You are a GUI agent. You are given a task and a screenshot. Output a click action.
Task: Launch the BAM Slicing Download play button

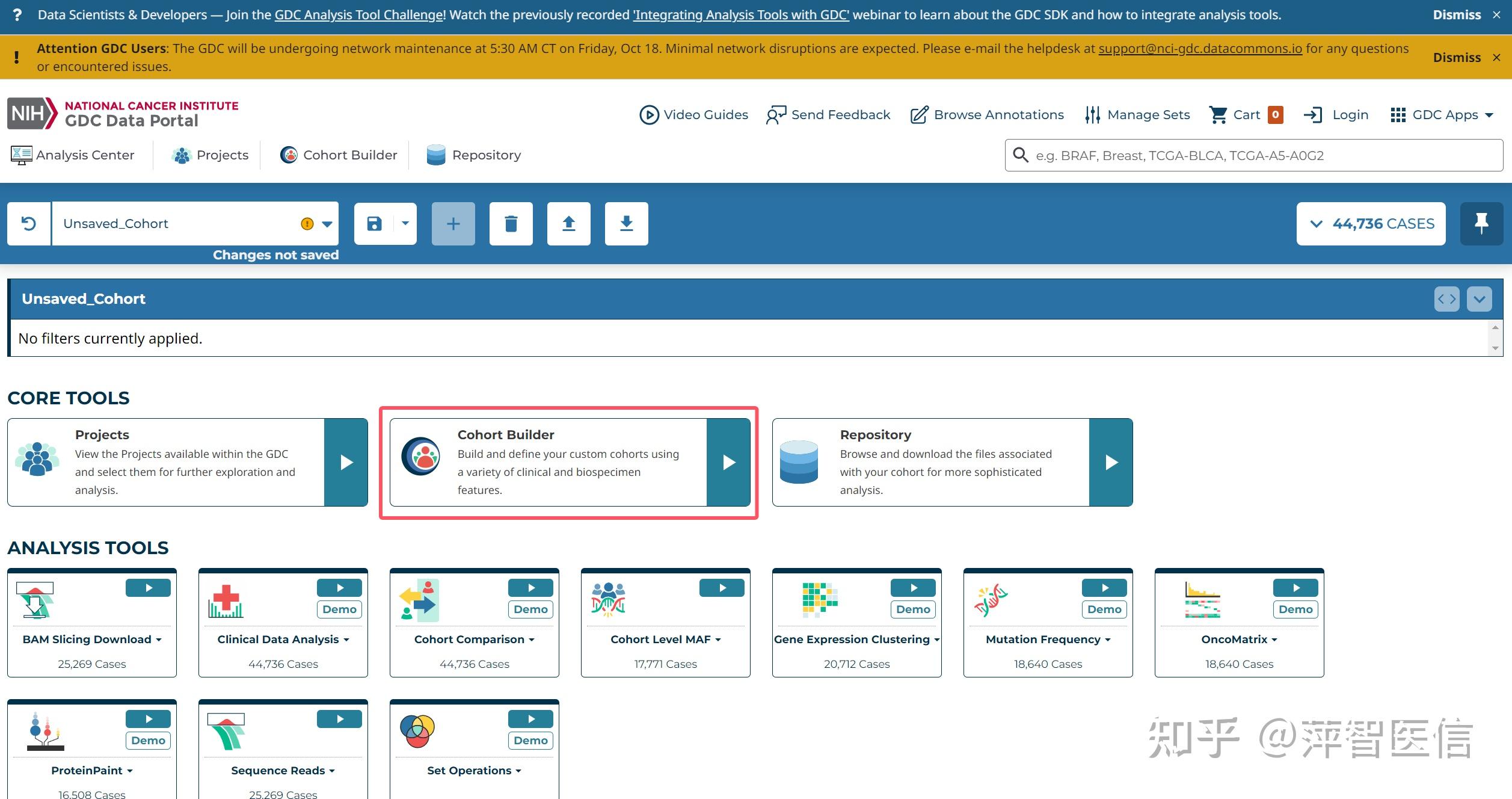click(148, 588)
